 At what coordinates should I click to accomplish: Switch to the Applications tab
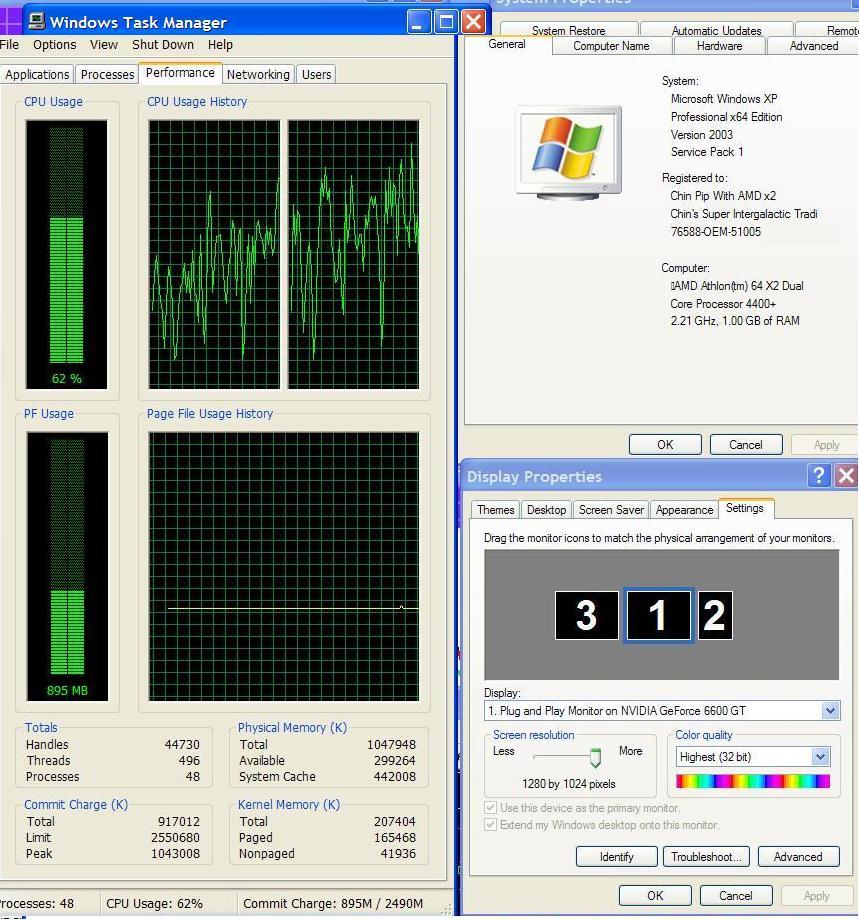point(37,75)
